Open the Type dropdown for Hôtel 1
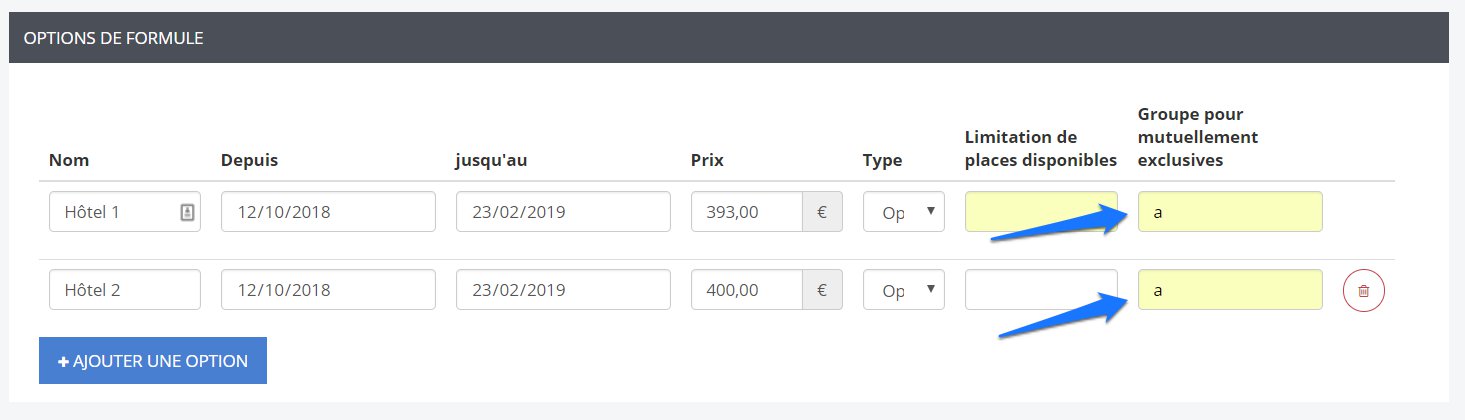Screen dimensions: 1465x420 904,212
